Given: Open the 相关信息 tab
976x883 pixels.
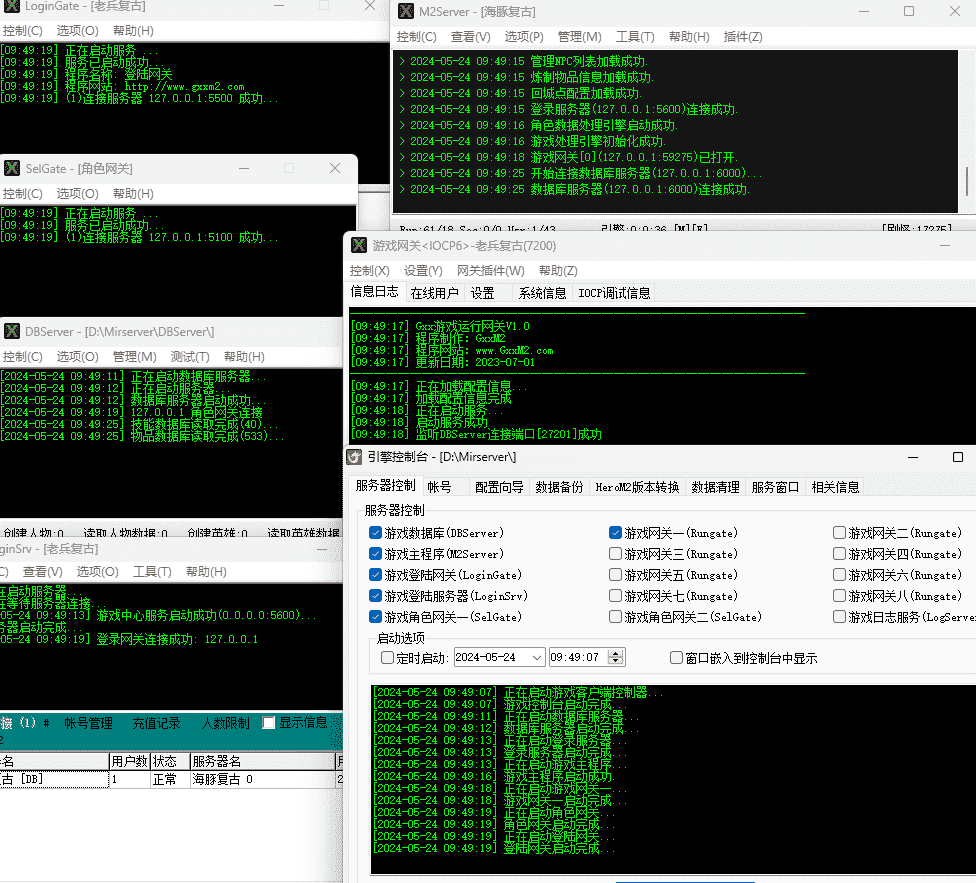Looking at the screenshot, I should 835,487.
